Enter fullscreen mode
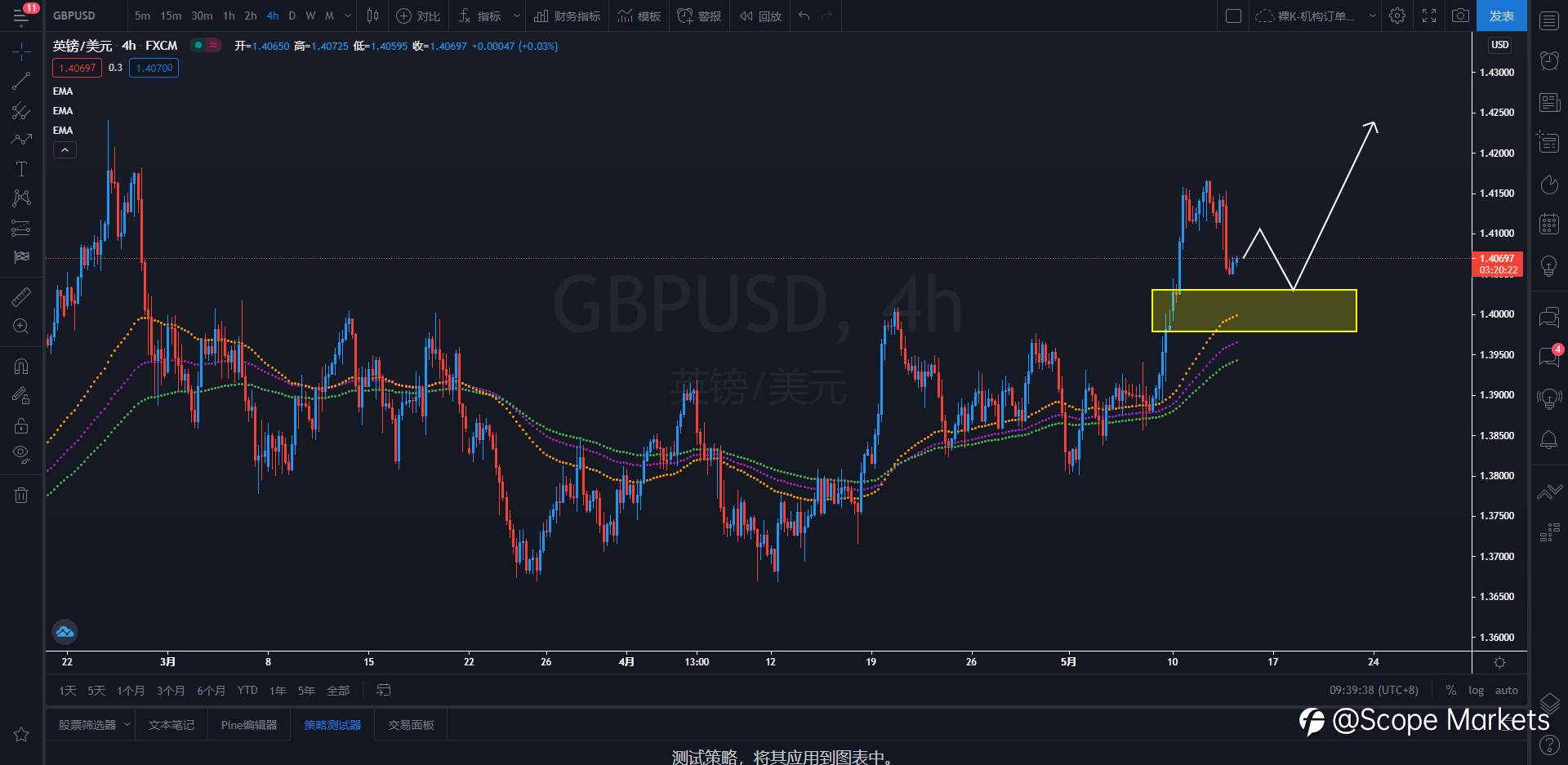 pyautogui.click(x=1428, y=16)
